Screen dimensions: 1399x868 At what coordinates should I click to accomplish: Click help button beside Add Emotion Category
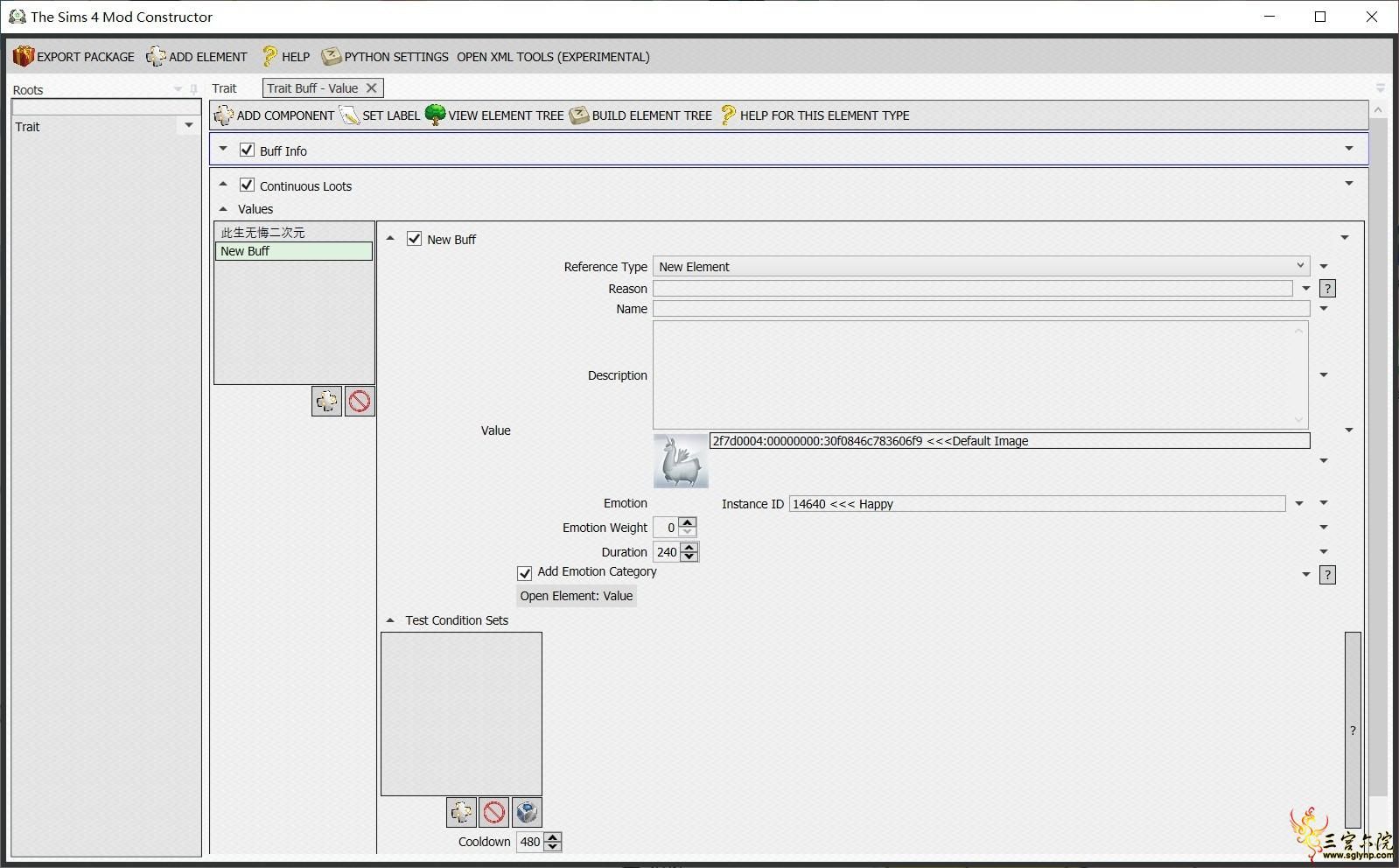(x=1327, y=575)
